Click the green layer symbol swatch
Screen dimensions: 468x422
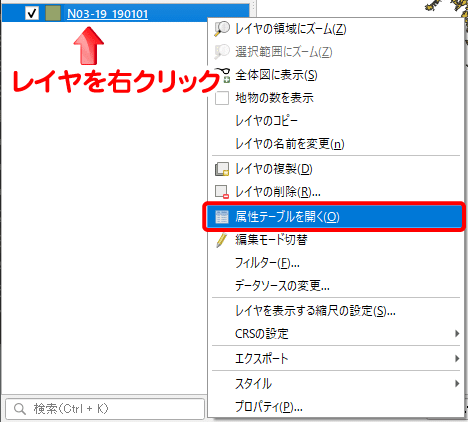point(53,13)
